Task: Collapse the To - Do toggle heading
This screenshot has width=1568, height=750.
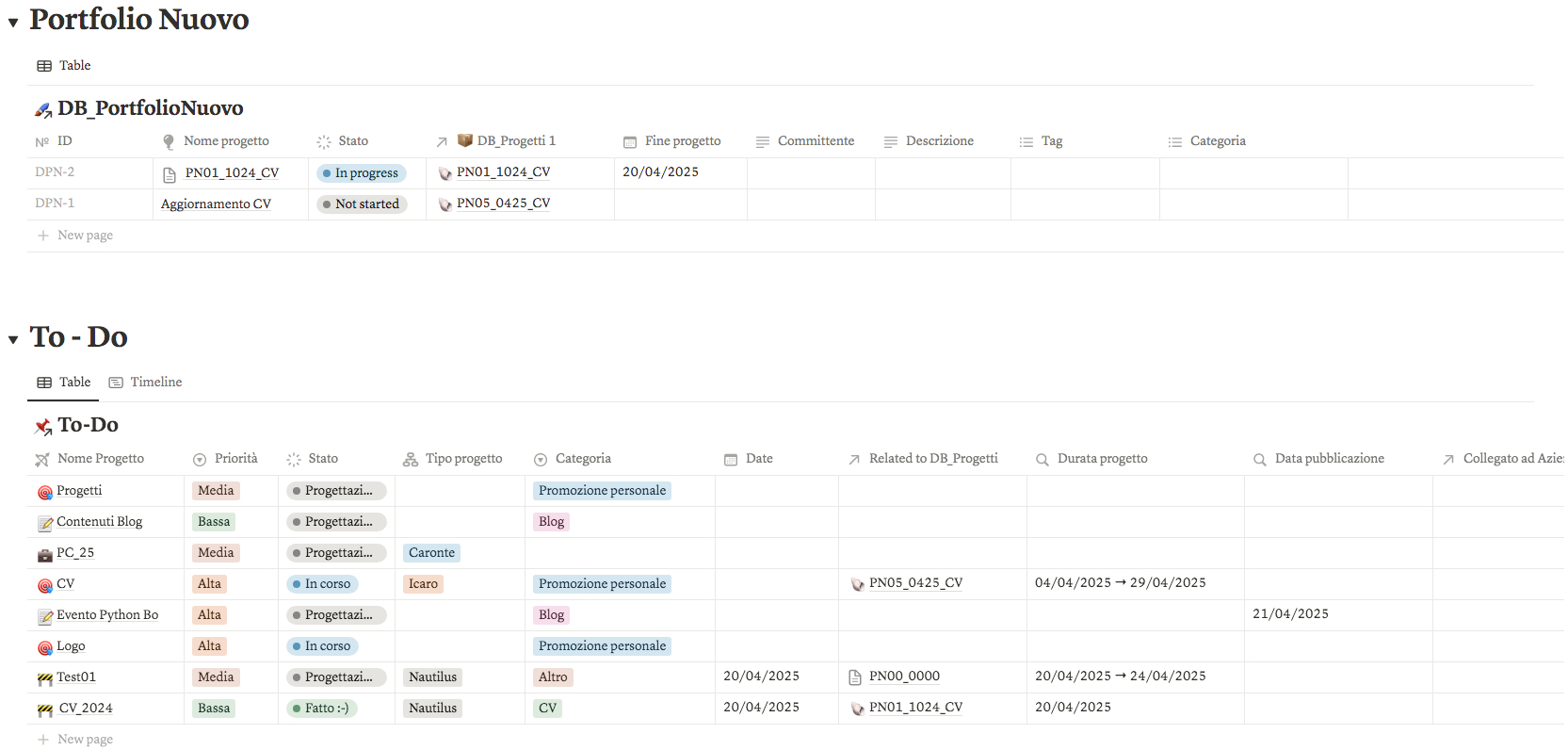Action: (13, 339)
